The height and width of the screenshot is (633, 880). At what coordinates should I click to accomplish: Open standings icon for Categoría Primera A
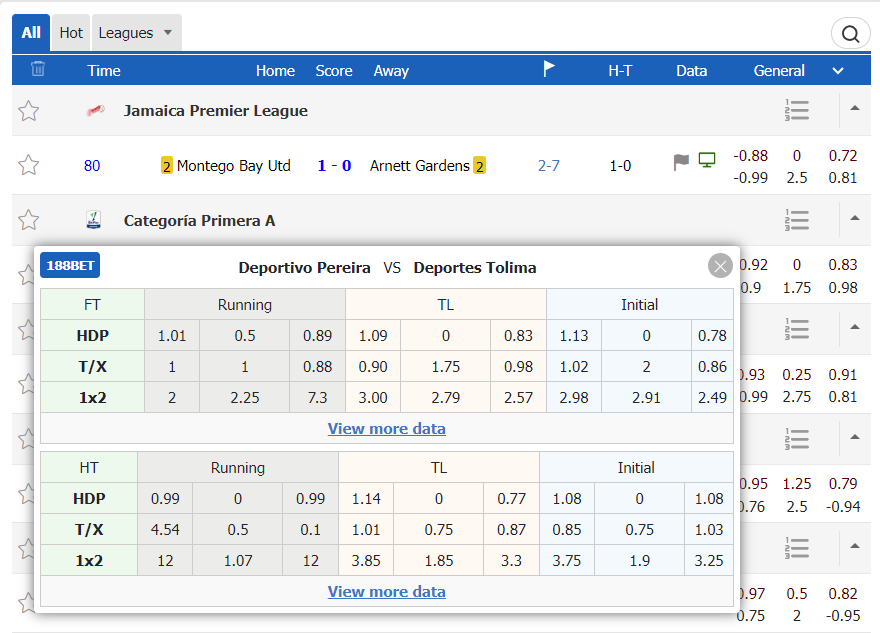point(797,220)
